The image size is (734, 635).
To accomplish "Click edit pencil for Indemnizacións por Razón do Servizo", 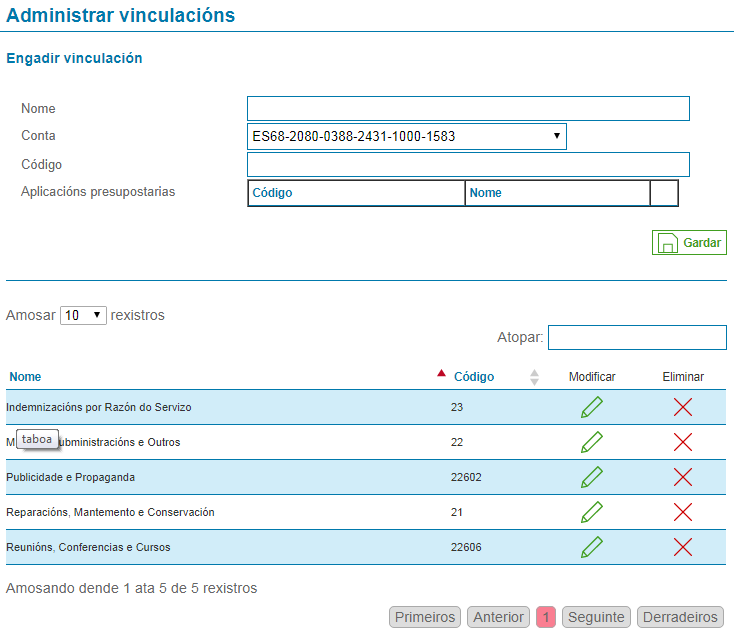I will coord(592,407).
